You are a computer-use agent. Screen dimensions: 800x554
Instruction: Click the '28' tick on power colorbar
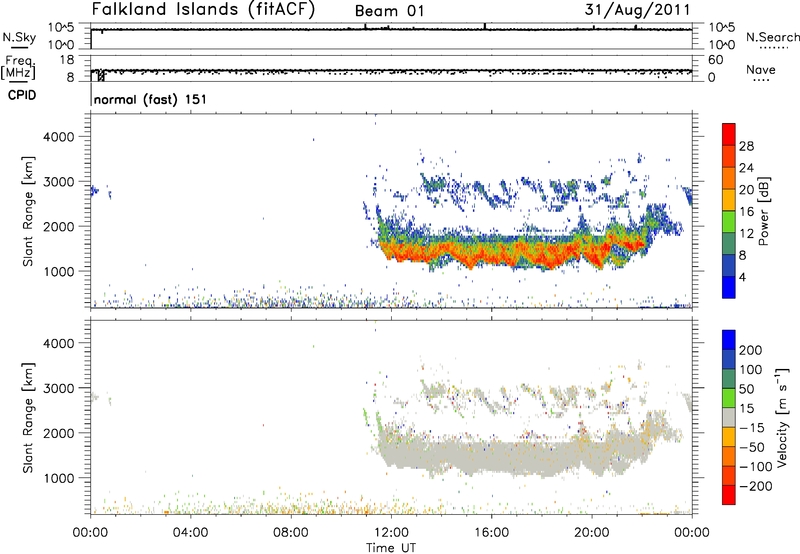(x=746, y=146)
